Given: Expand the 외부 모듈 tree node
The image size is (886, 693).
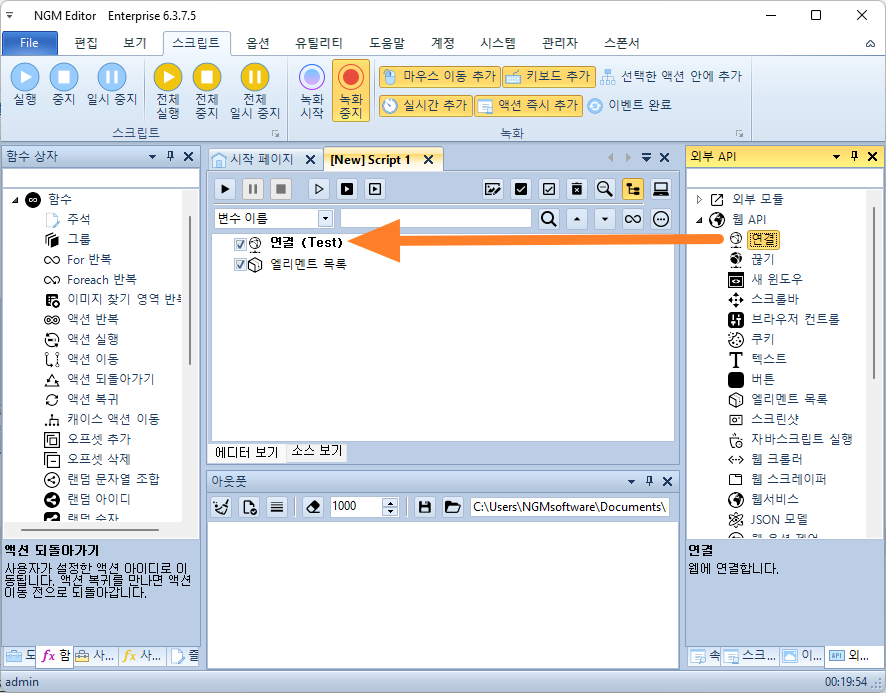Looking at the screenshot, I should 699,199.
